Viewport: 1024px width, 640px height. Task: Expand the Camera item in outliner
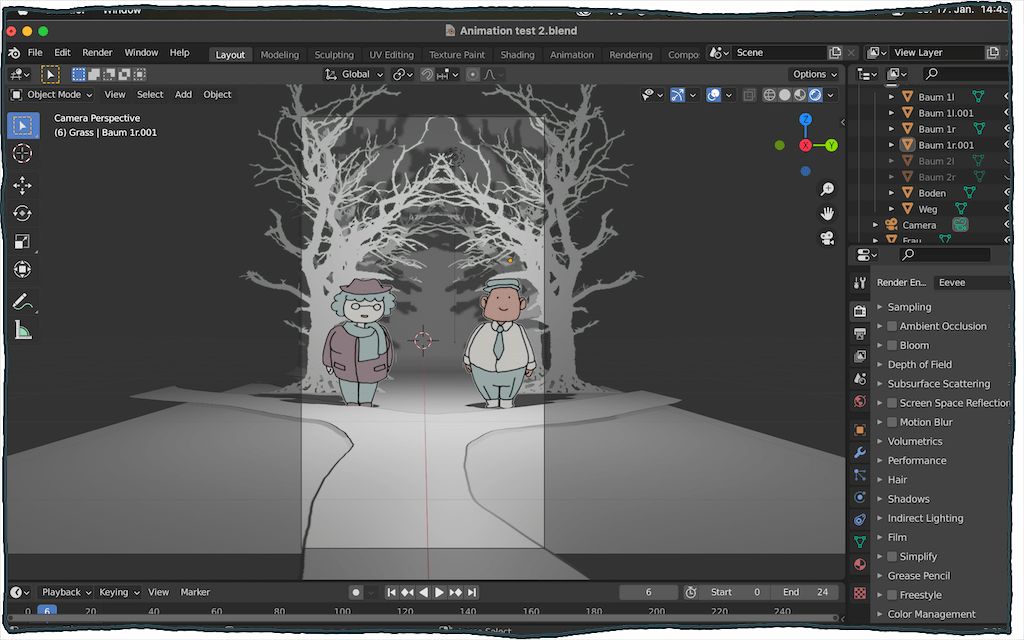(x=876, y=225)
